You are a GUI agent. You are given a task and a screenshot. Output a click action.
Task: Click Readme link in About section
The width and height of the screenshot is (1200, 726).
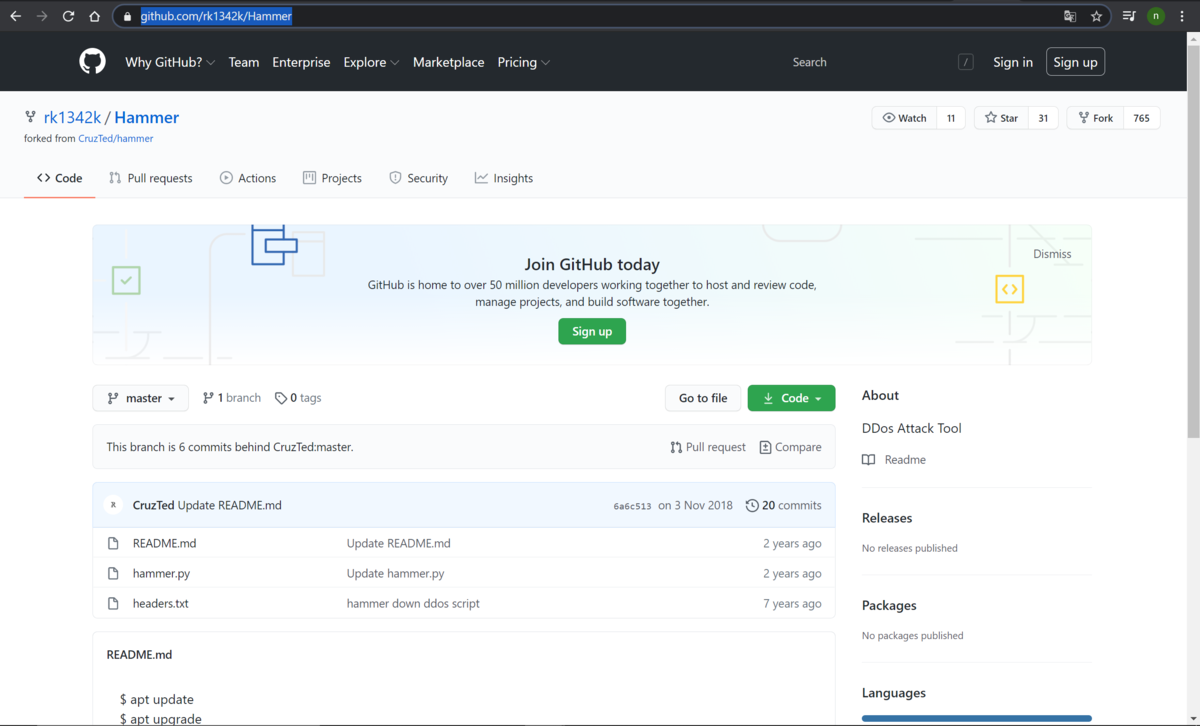[x=894, y=460]
